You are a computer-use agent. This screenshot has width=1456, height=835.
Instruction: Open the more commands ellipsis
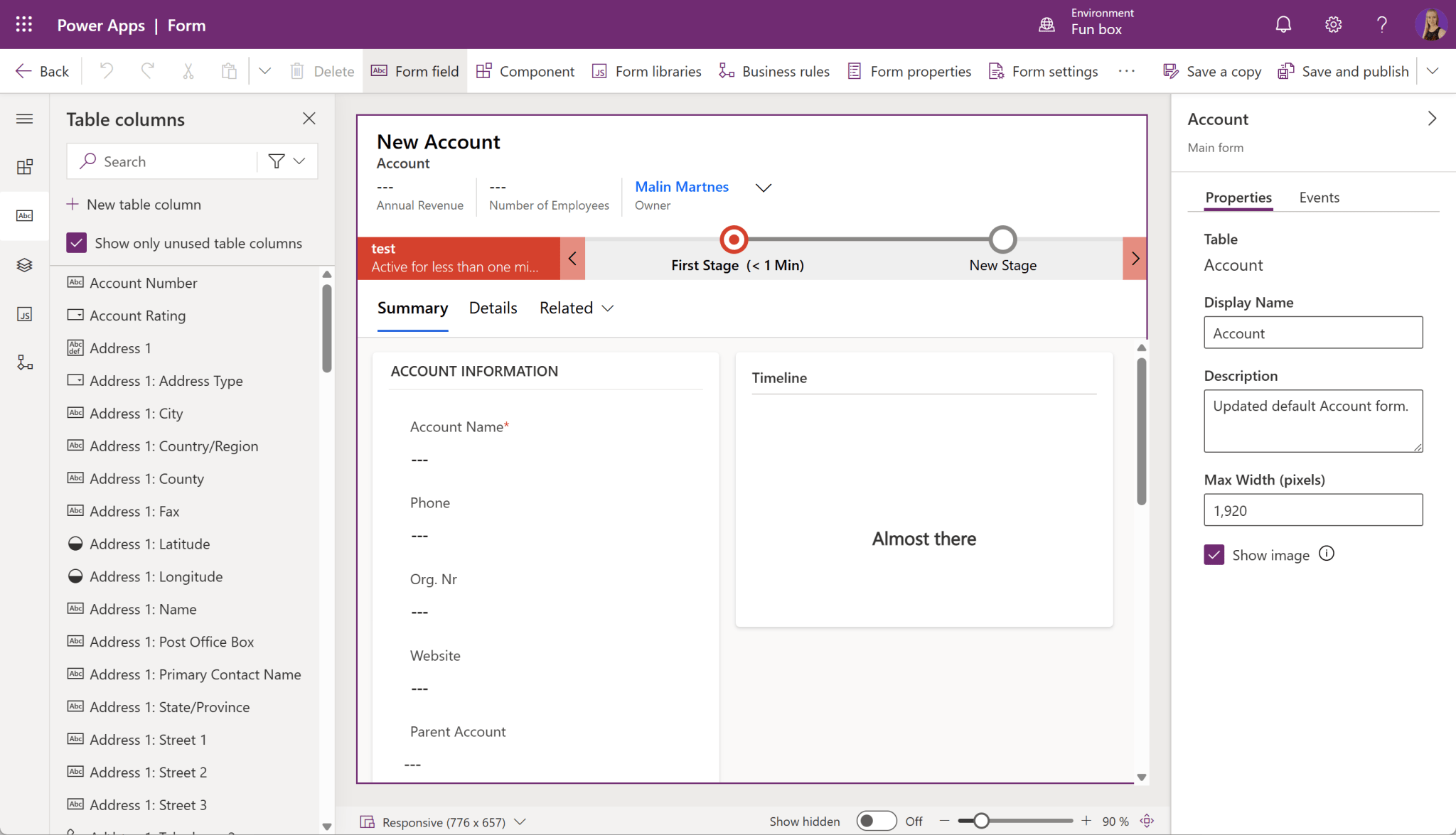pyautogui.click(x=1126, y=71)
